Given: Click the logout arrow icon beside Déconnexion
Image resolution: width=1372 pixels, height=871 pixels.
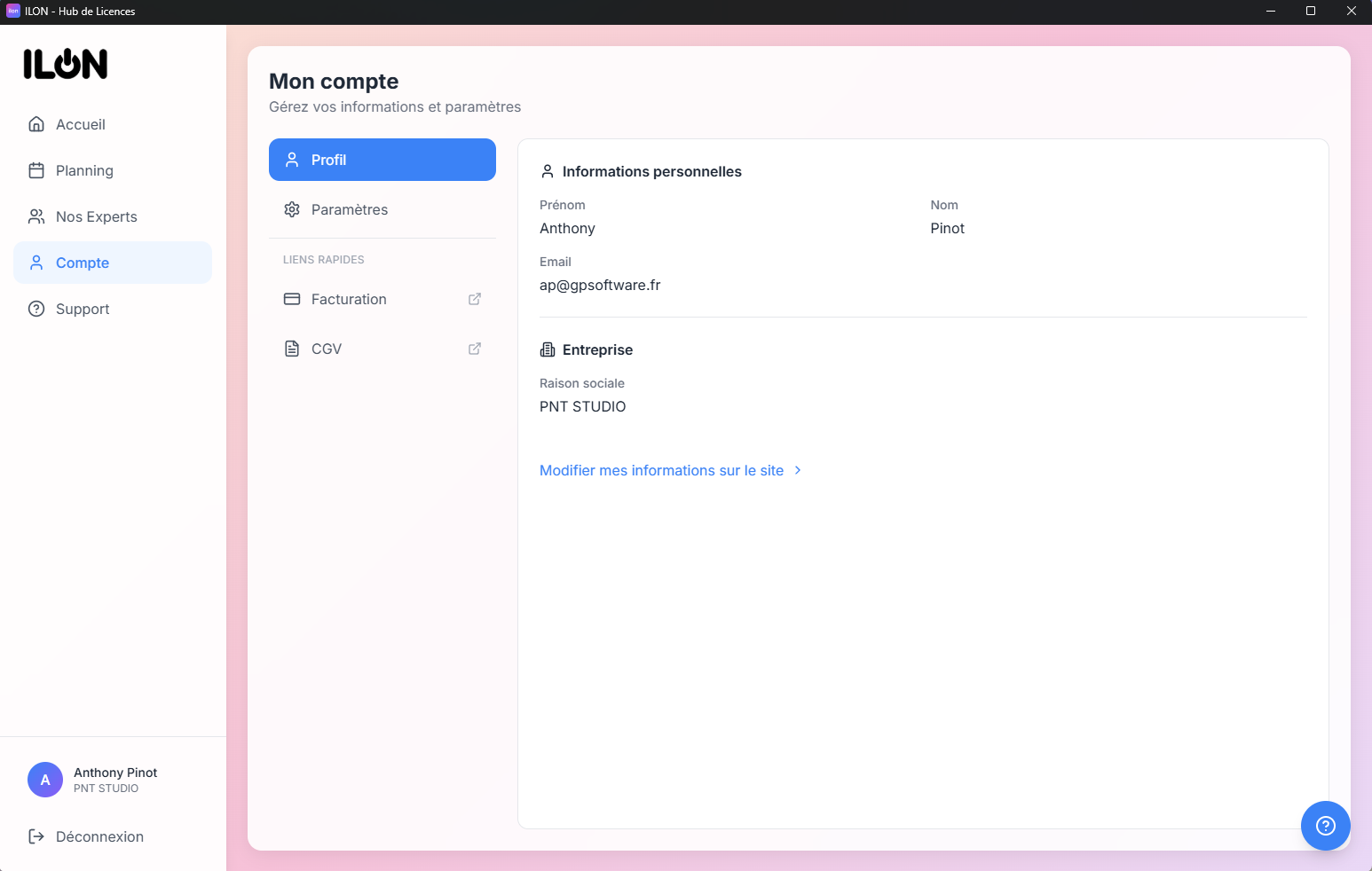Looking at the screenshot, I should (x=36, y=836).
